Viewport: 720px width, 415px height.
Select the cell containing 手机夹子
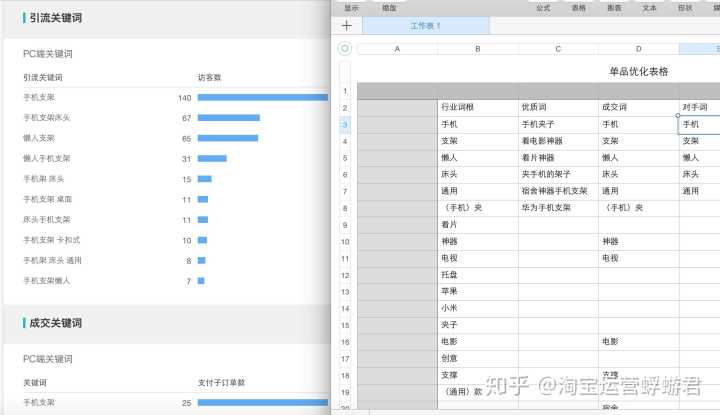[x=557, y=124]
